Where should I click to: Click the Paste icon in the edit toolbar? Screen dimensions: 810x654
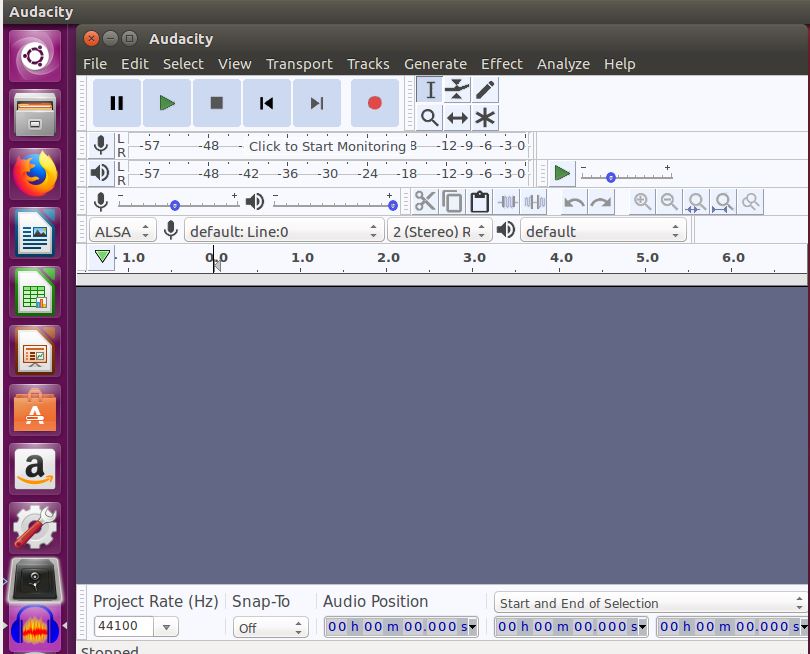(479, 201)
